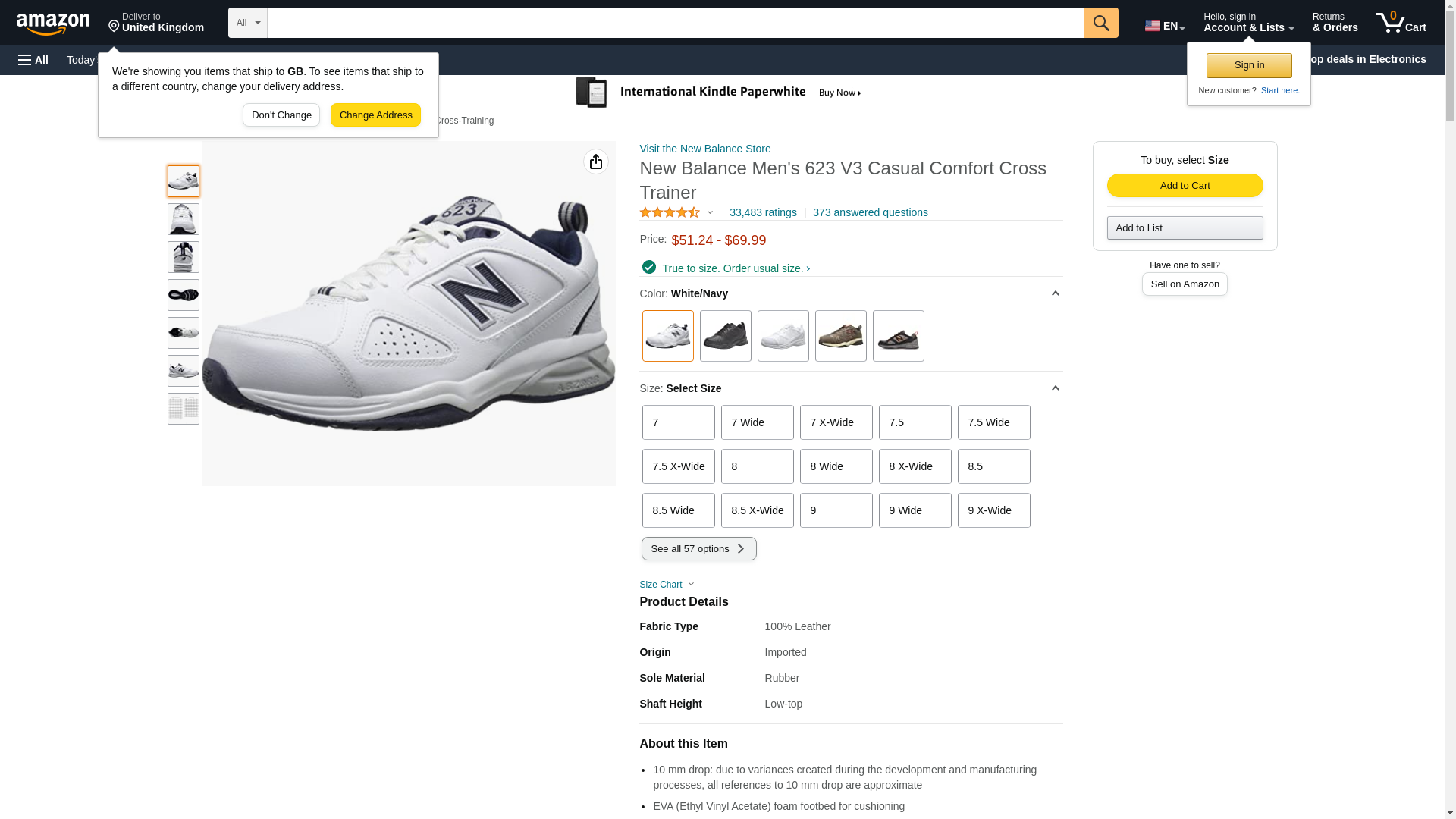Expand the Size Chart dropdown
This screenshot has height=819, width=1456.
[x=667, y=585]
